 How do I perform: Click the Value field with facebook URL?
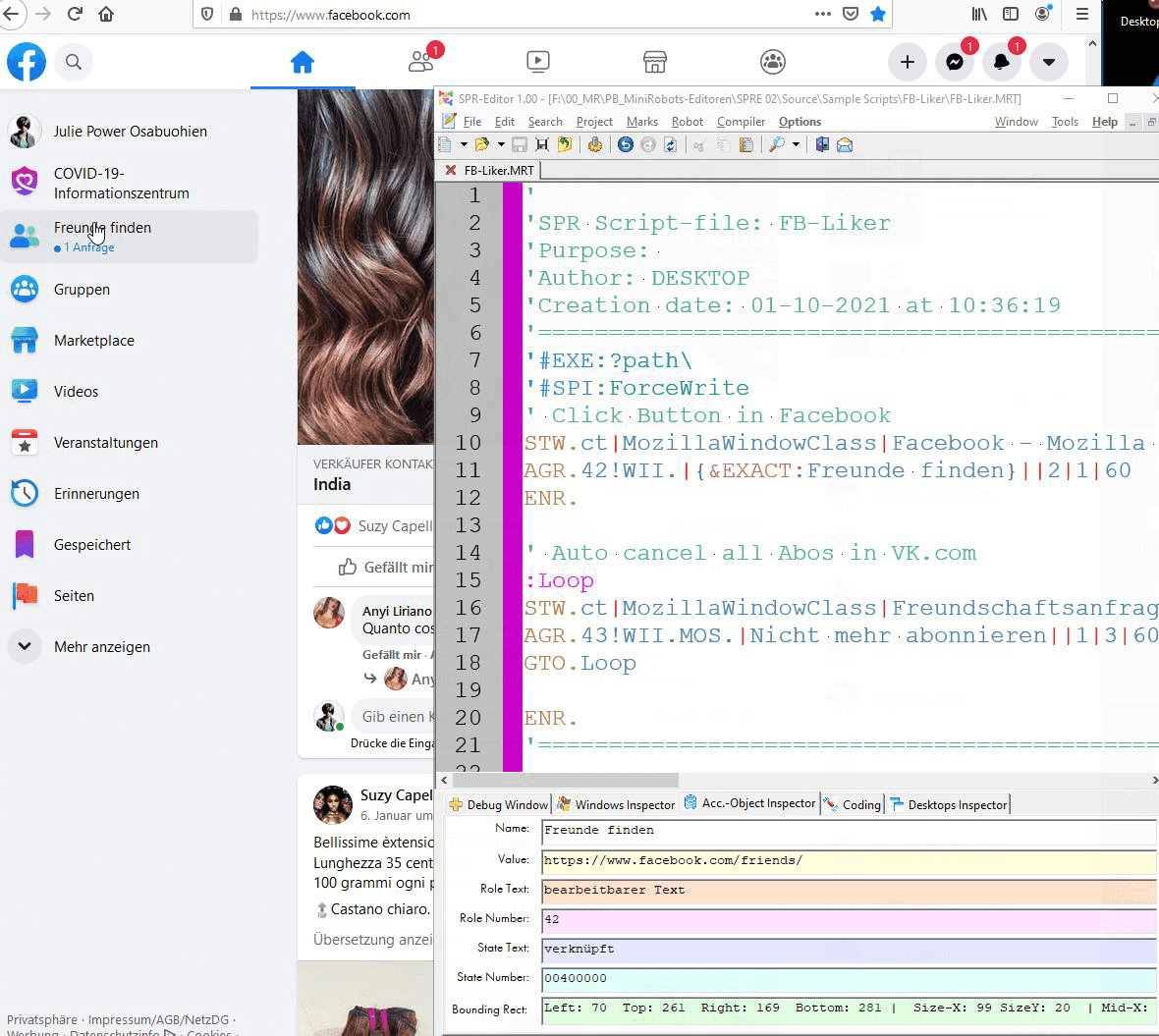[x=849, y=860]
